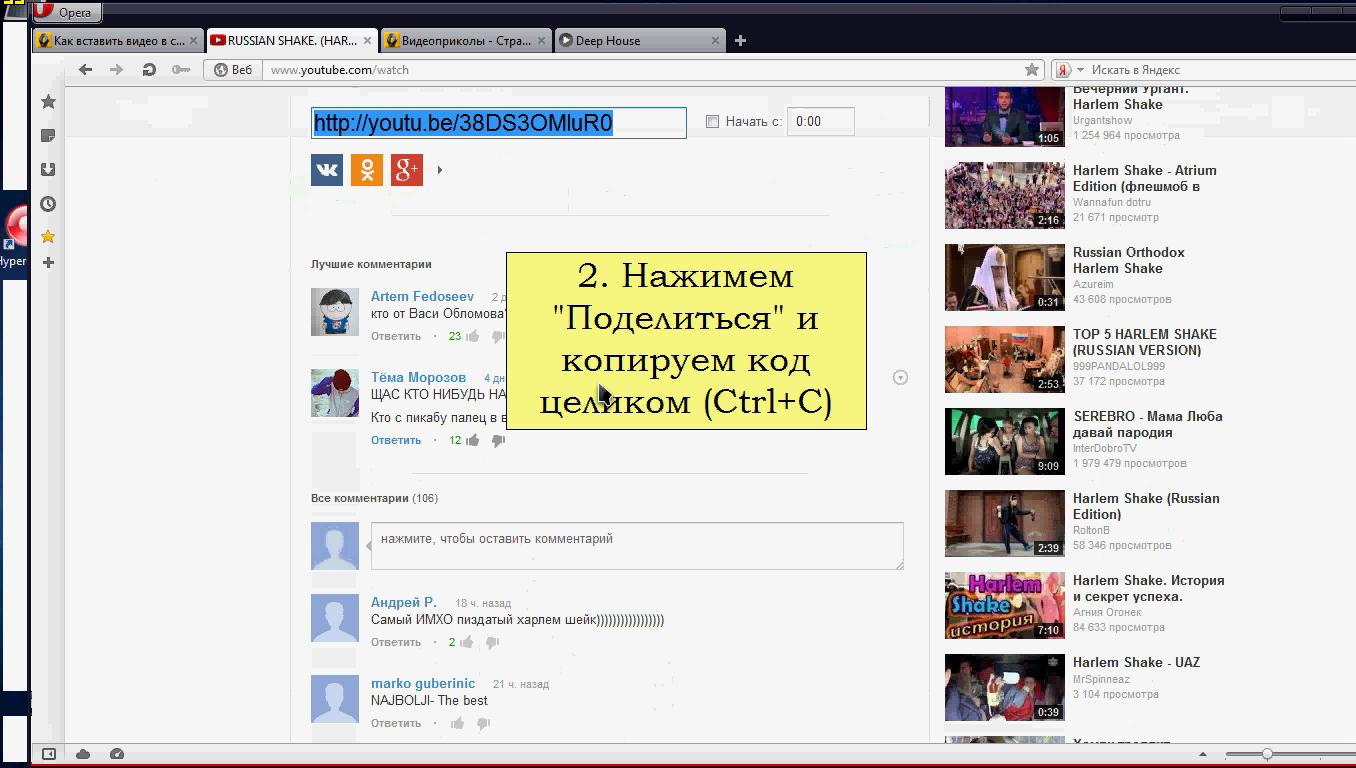The width and height of the screenshot is (1356, 768).
Task: Adjust the page zoom slider handle
Action: pyautogui.click(x=1267, y=754)
